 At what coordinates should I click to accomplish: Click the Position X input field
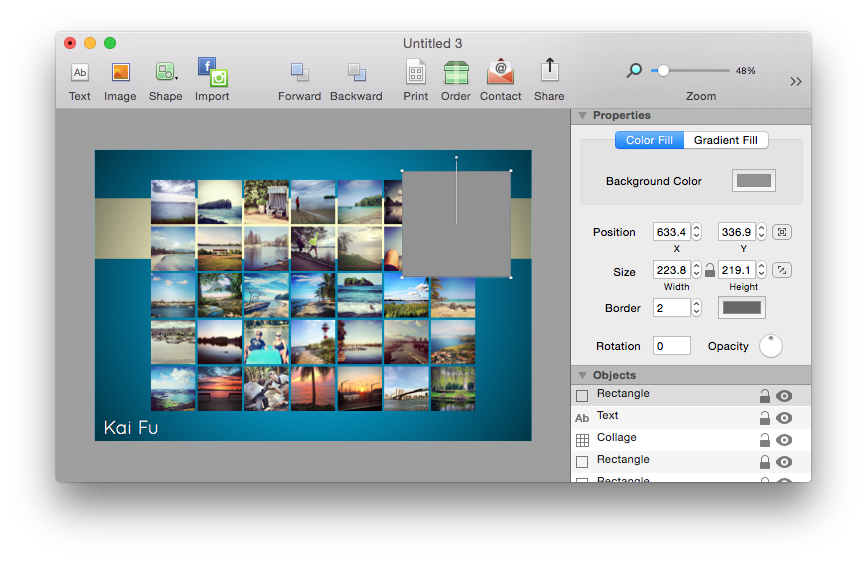(x=671, y=232)
